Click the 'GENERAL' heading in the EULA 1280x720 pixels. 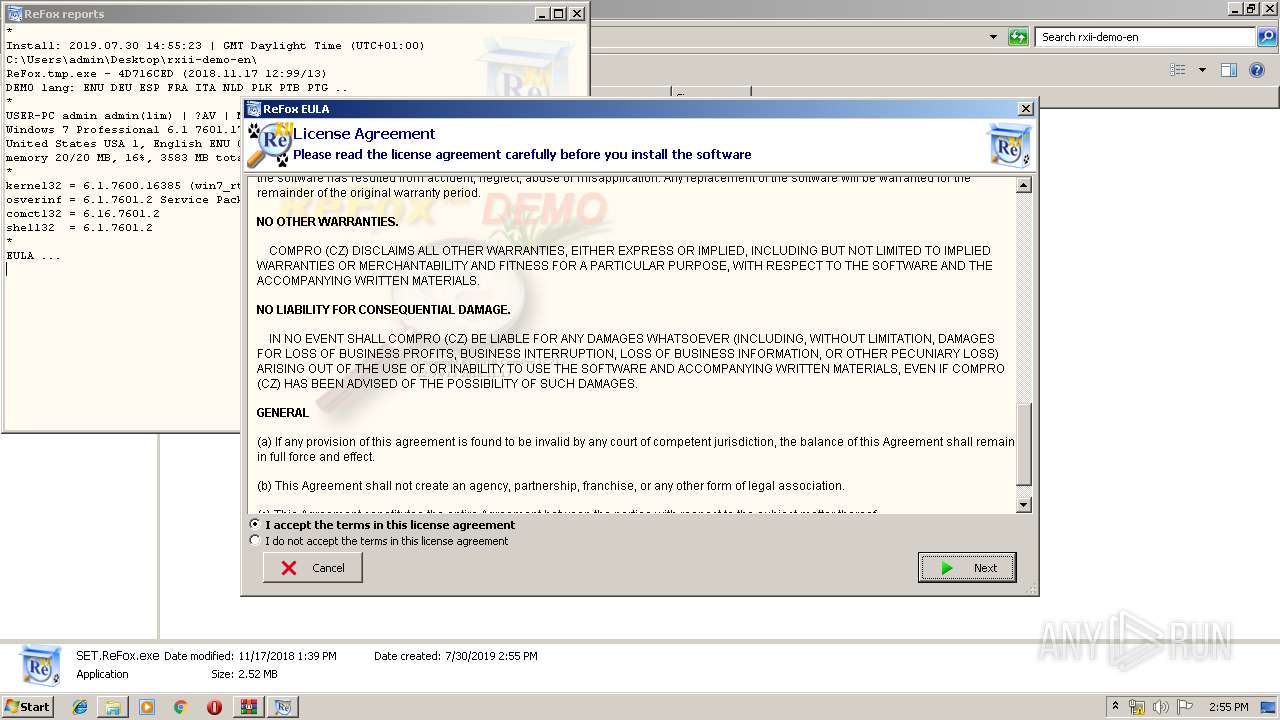tap(283, 413)
